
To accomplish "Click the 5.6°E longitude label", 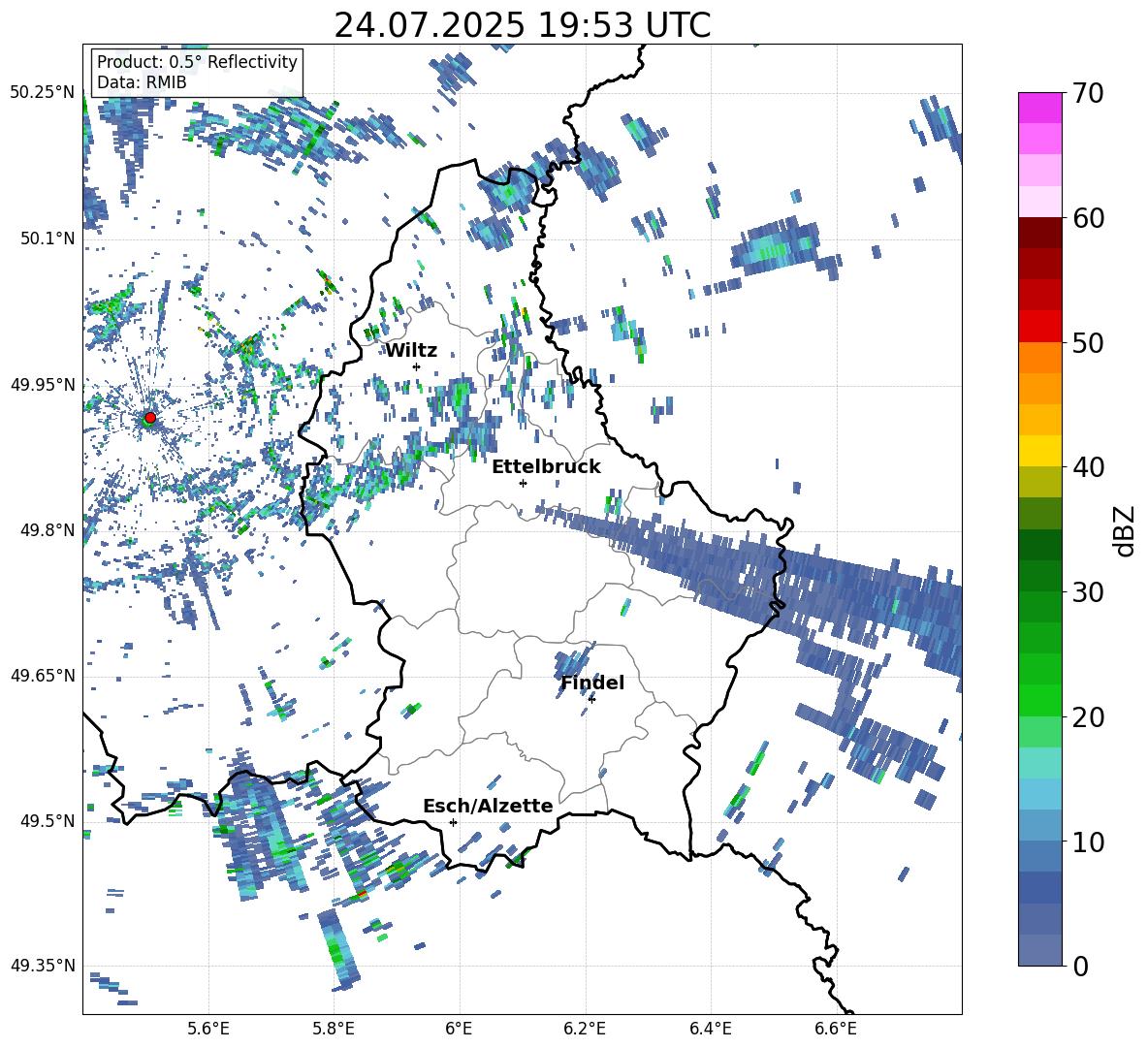I will coord(208,1029).
